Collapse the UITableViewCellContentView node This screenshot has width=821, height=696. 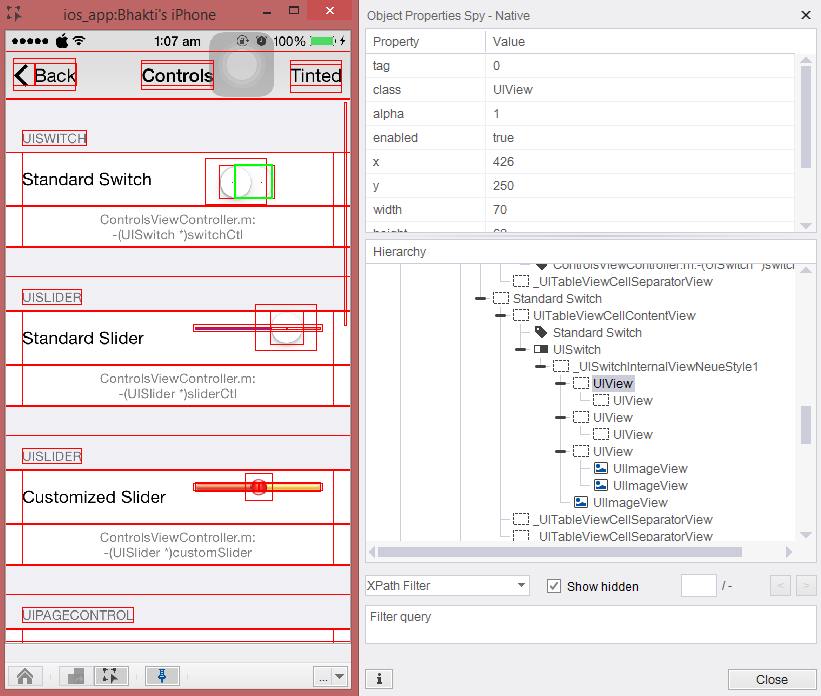click(x=501, y=316)
